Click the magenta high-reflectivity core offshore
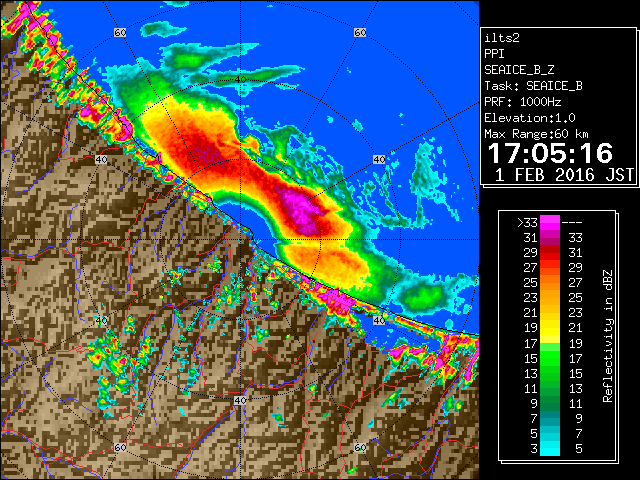 point(301,211)
